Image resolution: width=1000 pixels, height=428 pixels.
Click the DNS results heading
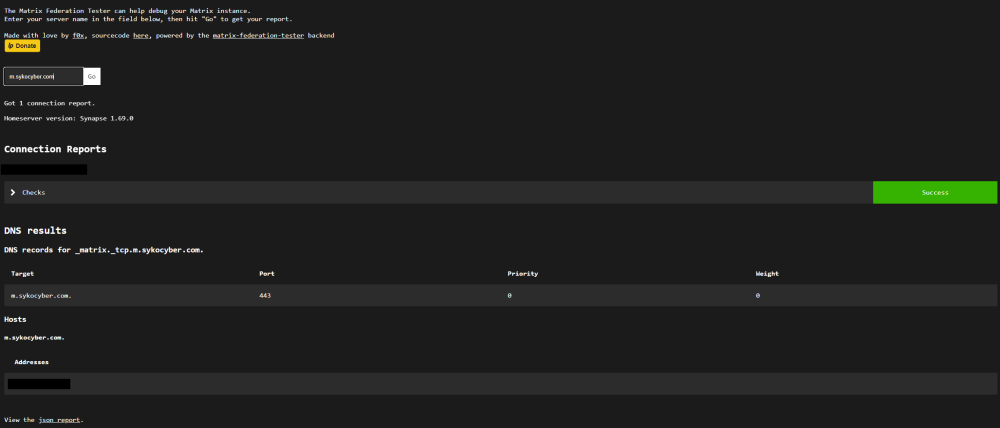[36, 231]
